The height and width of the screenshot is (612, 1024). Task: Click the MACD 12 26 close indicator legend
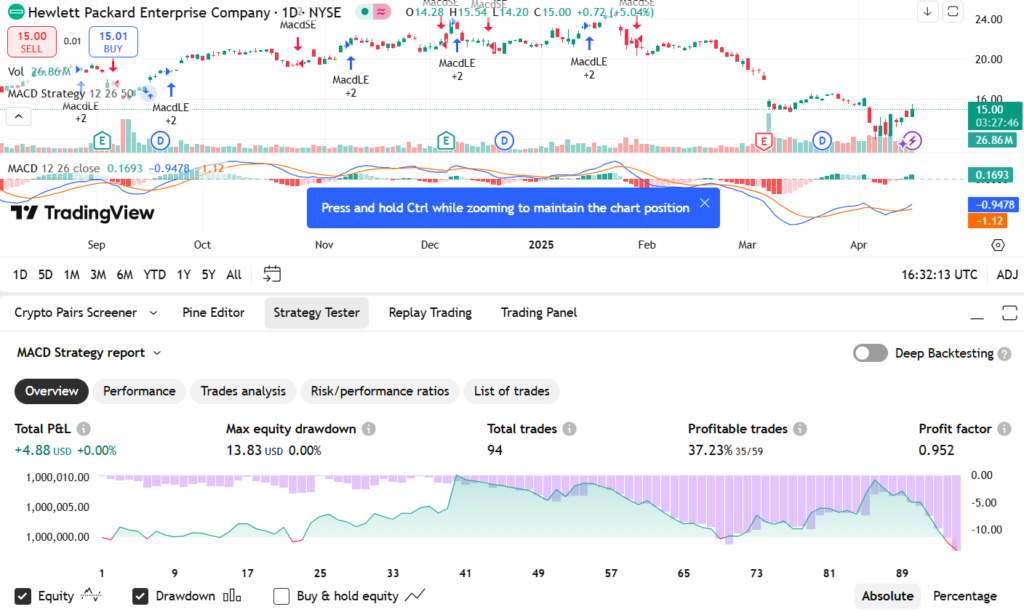(x=54, y=169)
